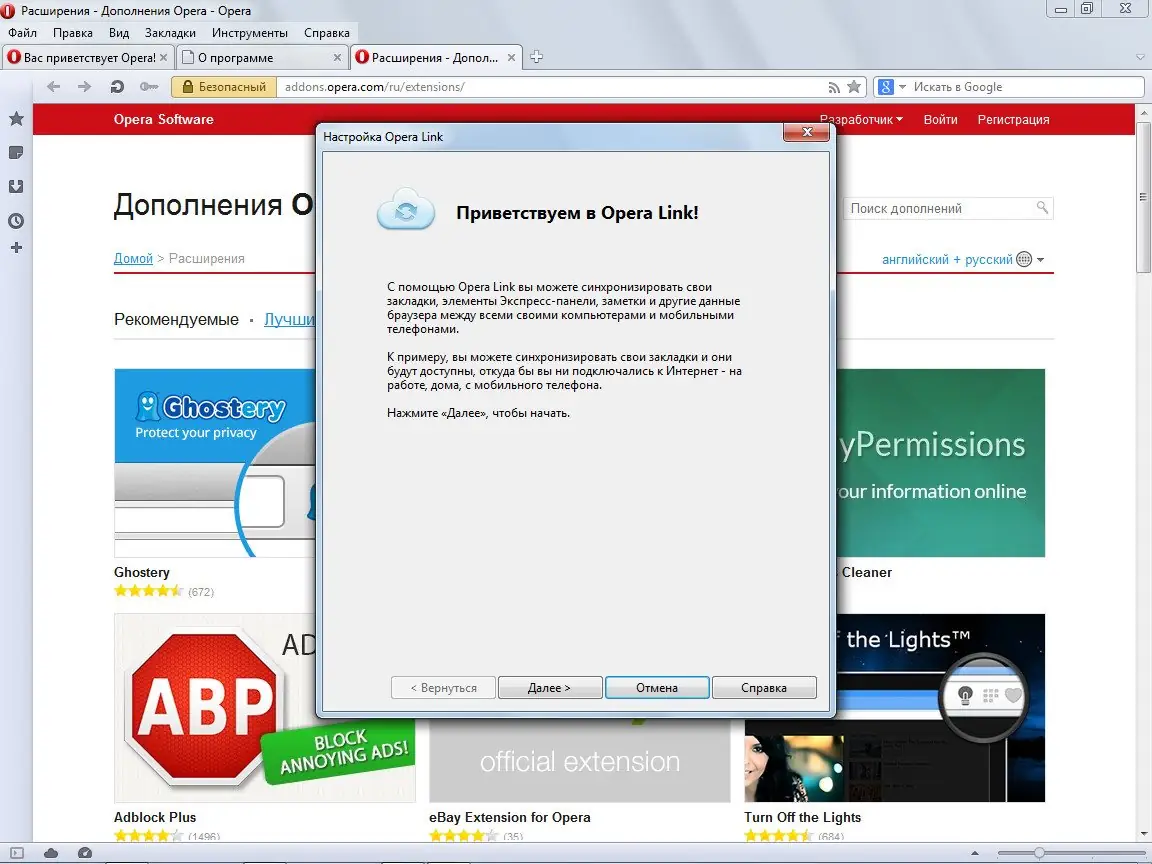Viewport: 1152px width, 864px height.
Task: Open Bookmarks panel star in sidebar
Action: click(16, 119)
